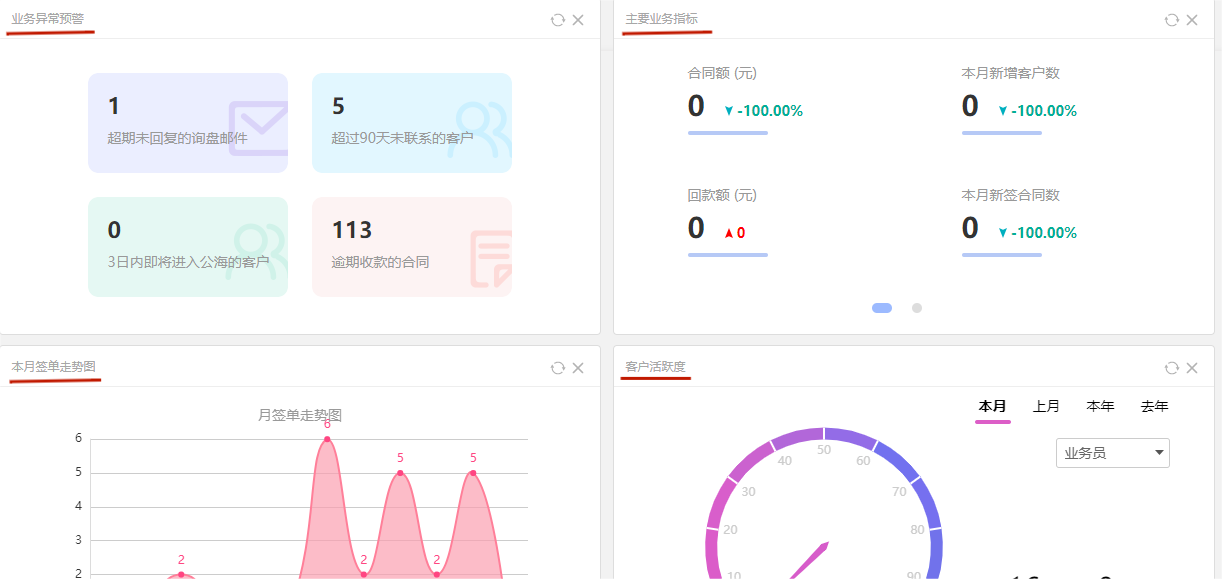The image size is (1222, 579).
Task: Open the 逾期收款的合同 card
Action: [412, 247]
